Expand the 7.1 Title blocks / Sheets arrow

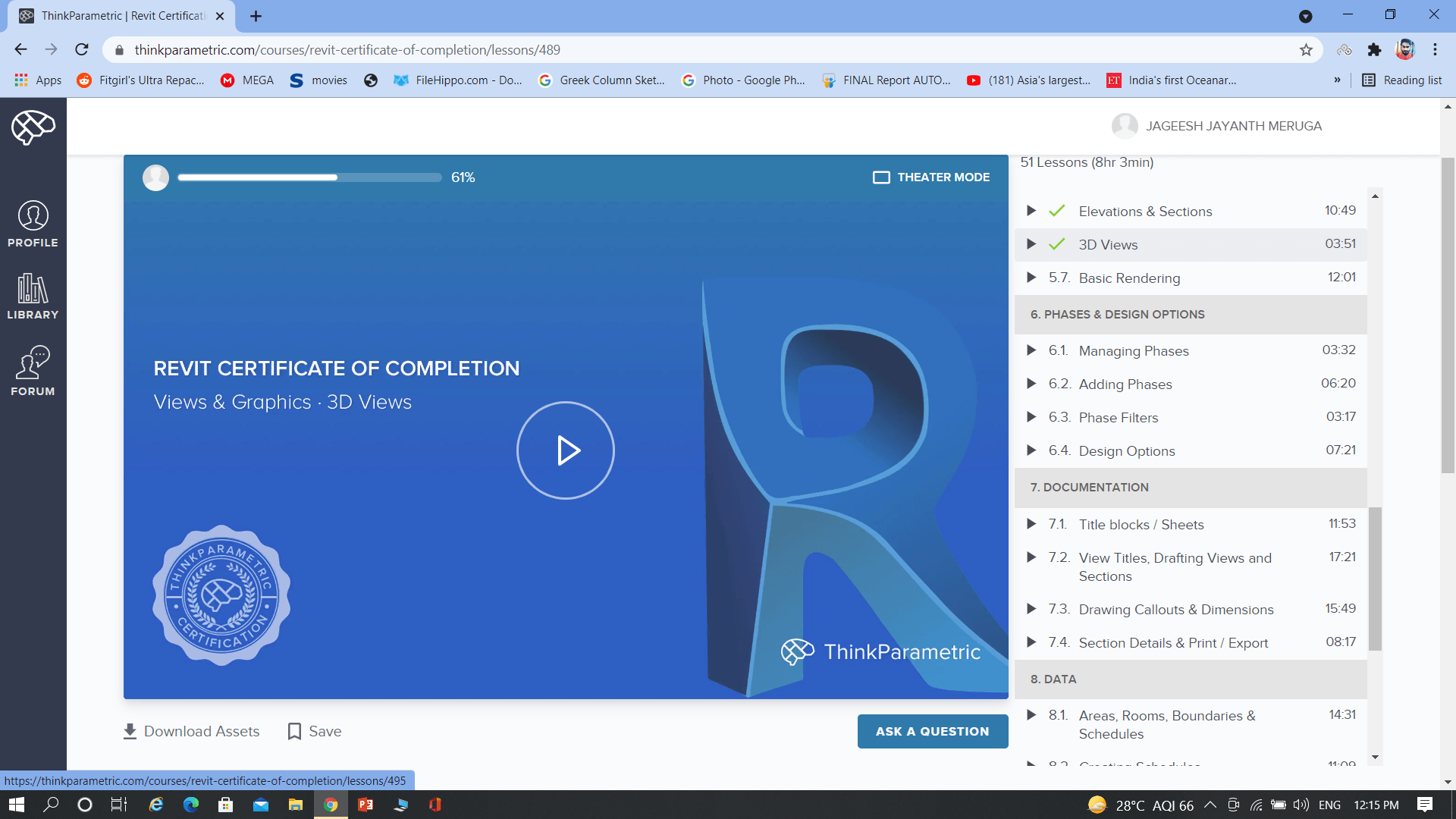(x=1031, y=524)
